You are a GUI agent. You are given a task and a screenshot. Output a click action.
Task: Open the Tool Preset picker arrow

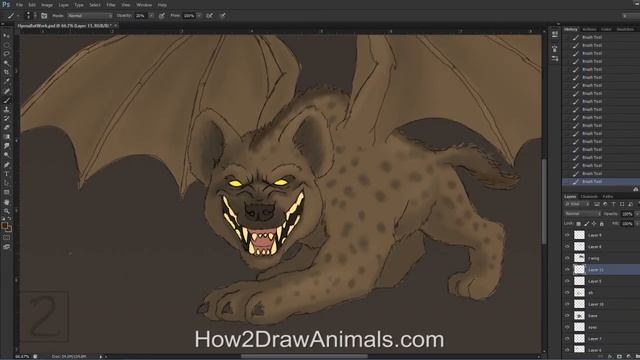pos(17,16)
